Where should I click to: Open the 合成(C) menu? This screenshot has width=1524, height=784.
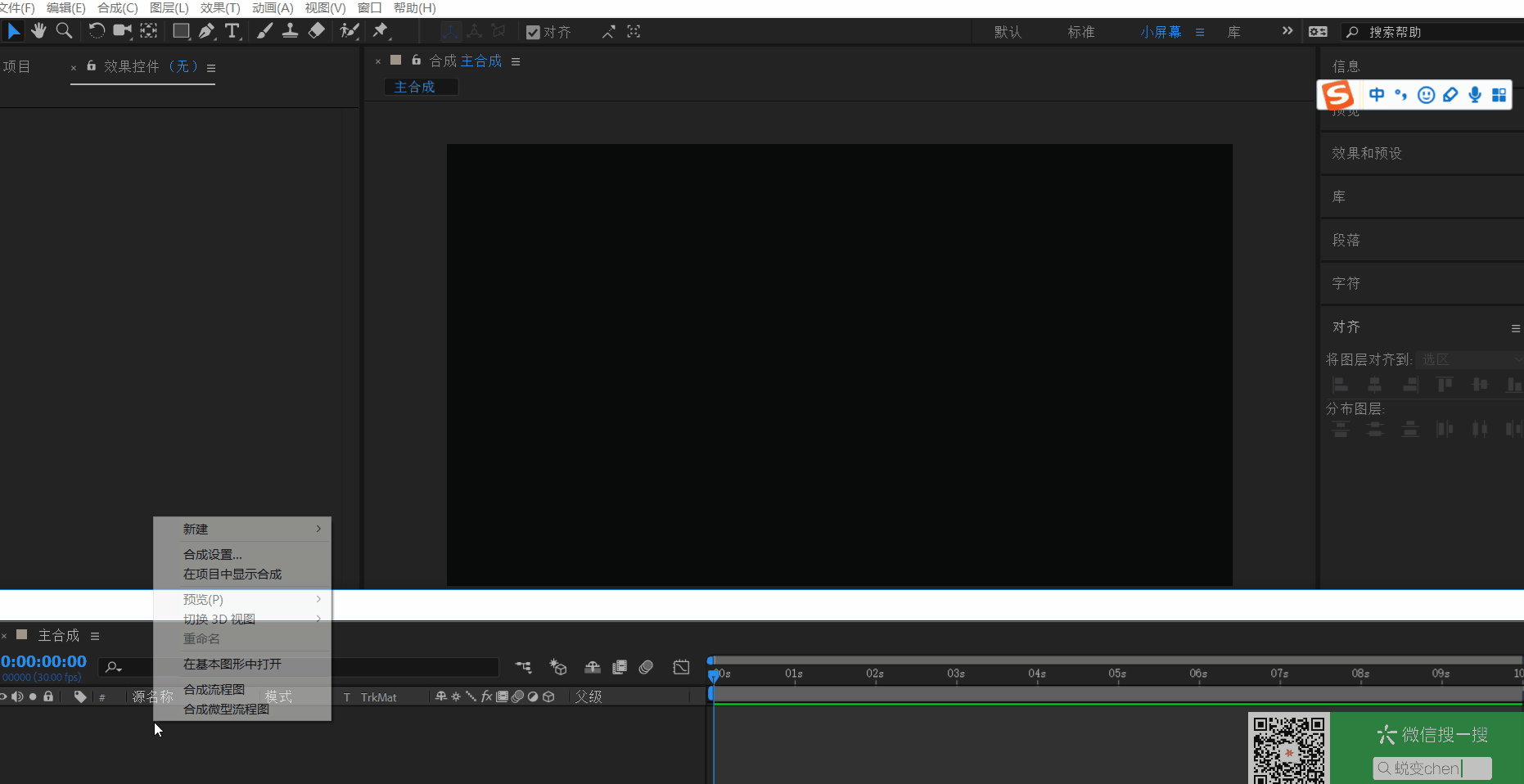118,8
